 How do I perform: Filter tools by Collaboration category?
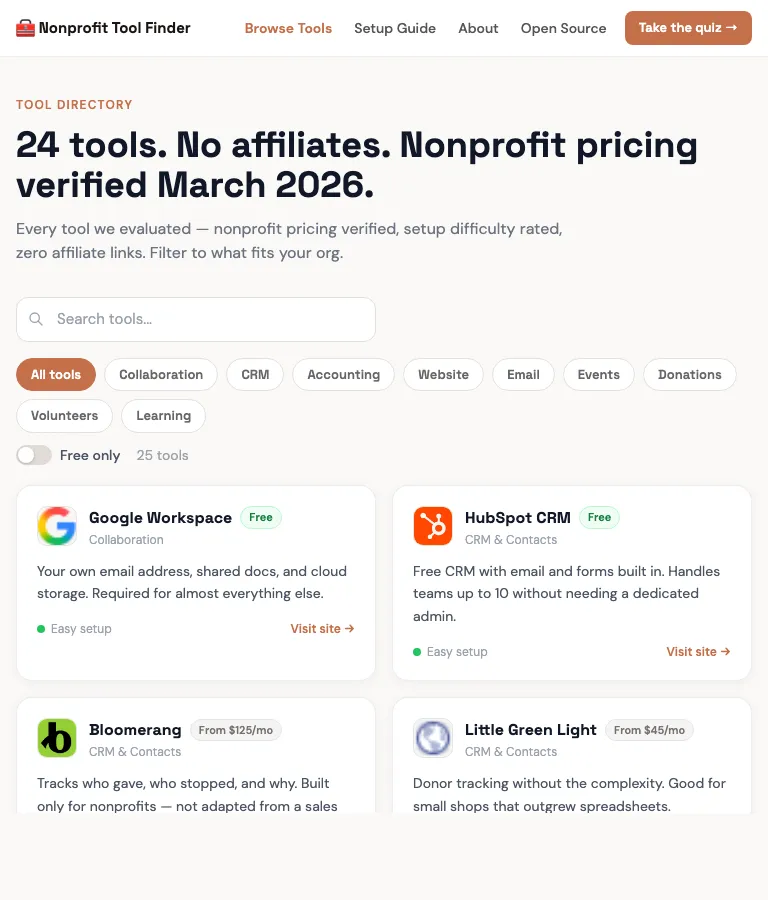coord(161,375)
